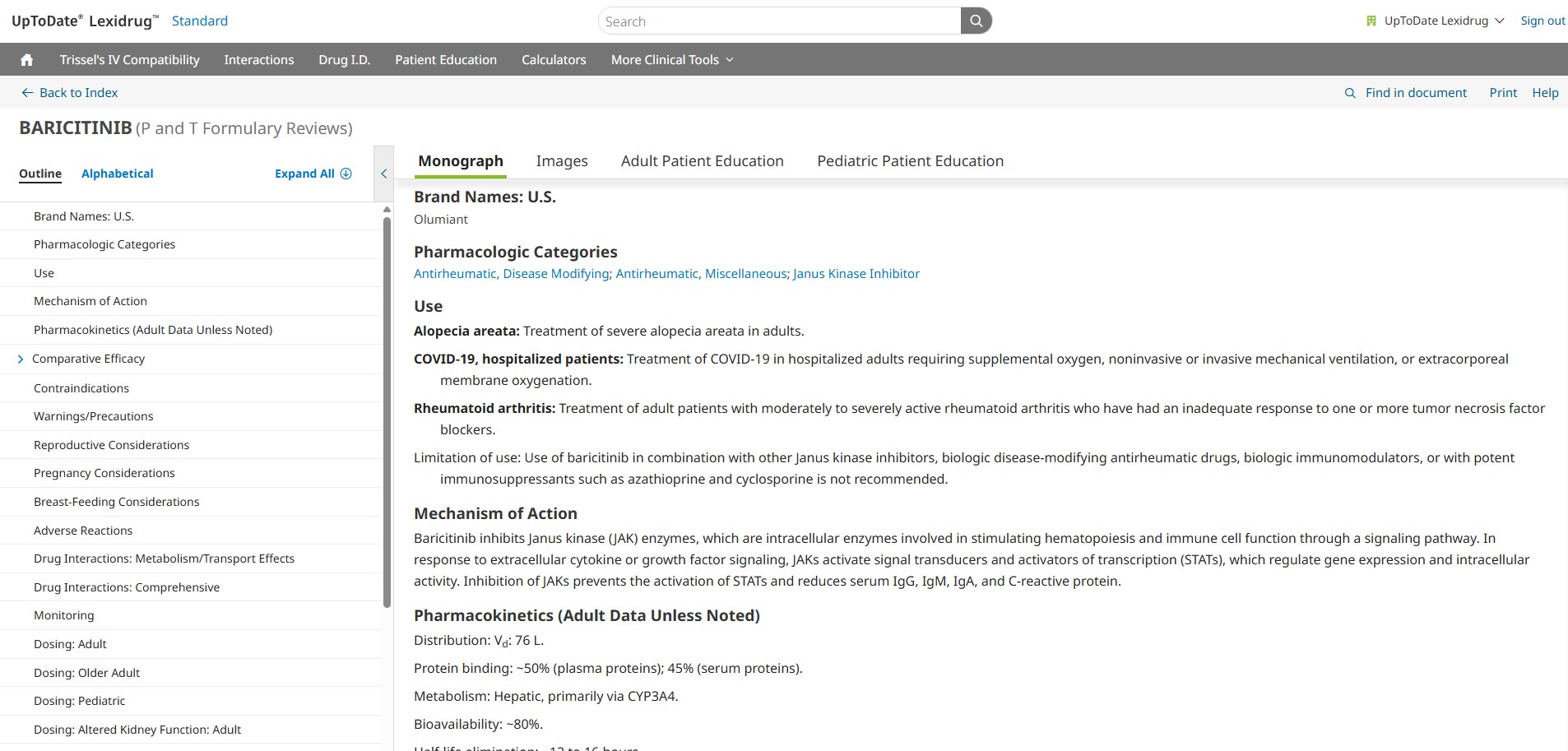The image size is (1568, 751).
Task: Click the home icon in navigation bar
Action: [x=26, y=60]
